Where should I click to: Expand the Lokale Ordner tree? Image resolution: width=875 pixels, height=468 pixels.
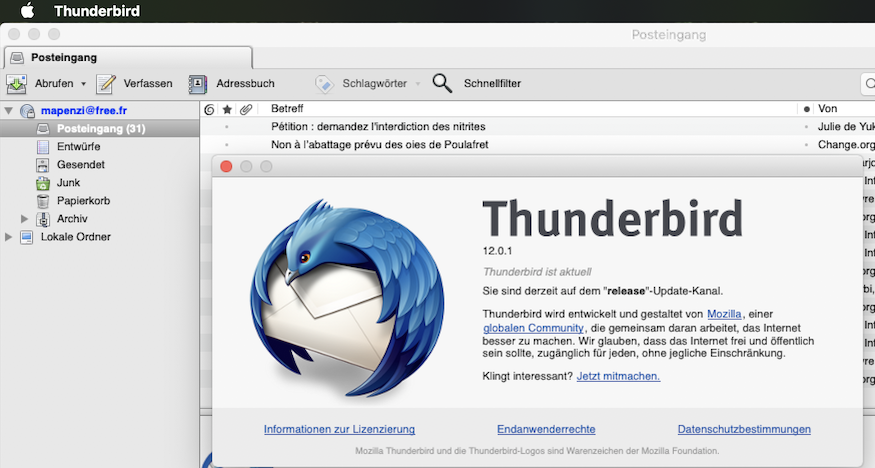point(8,237)
